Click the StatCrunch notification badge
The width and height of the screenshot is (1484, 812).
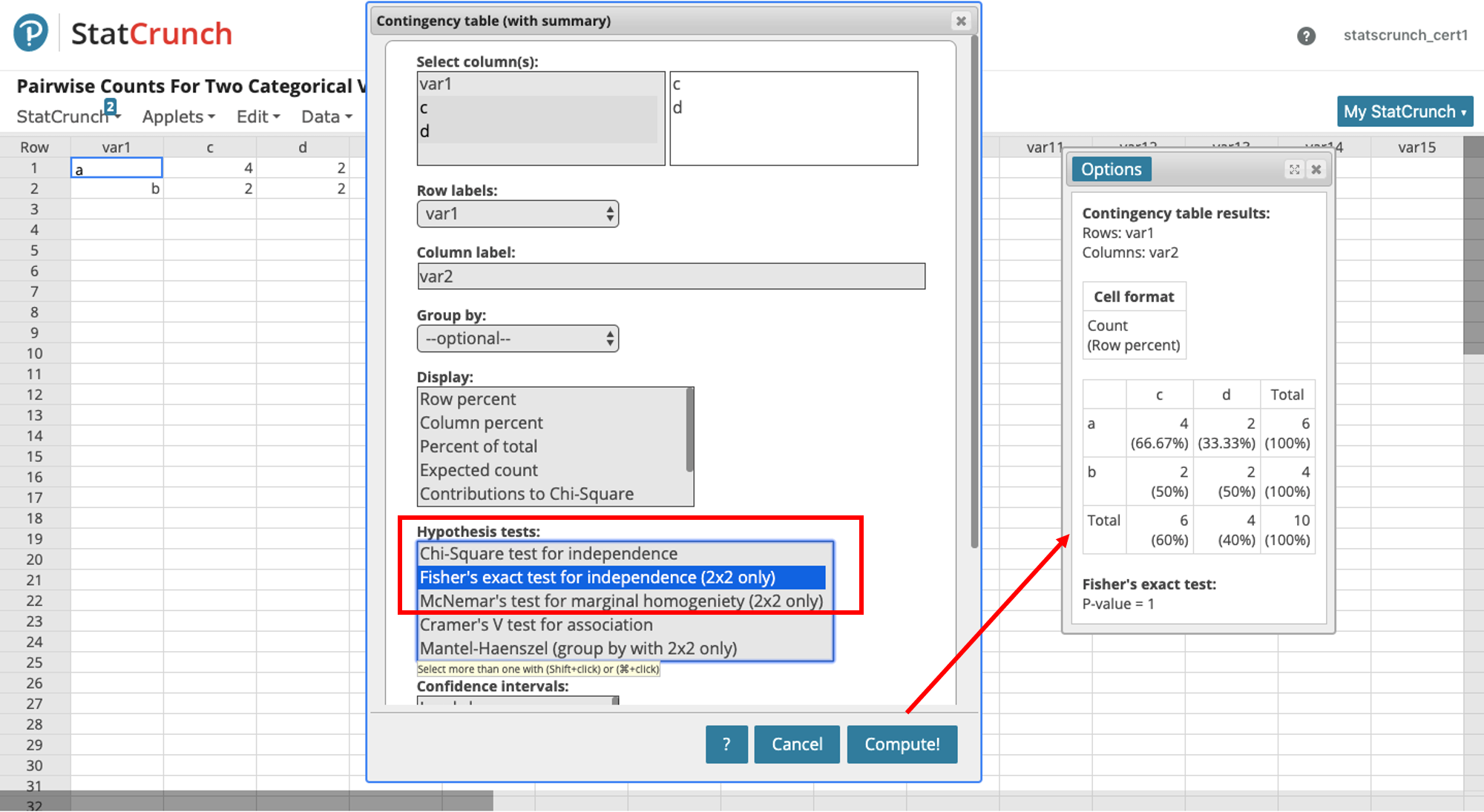(111, 106)
